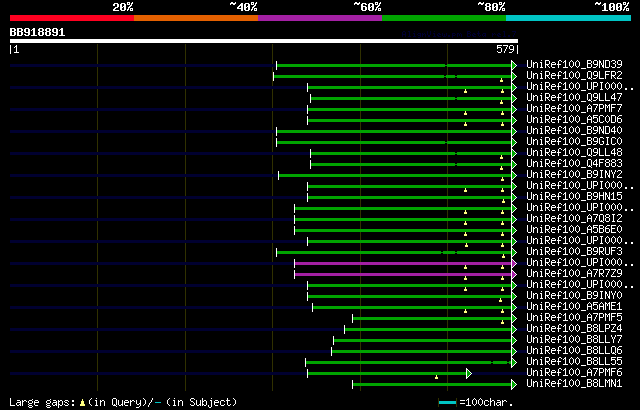Screen dimensions: 640x410
Task: Click the cyan ~100% identity legend segment
Action: coord(569,18)
